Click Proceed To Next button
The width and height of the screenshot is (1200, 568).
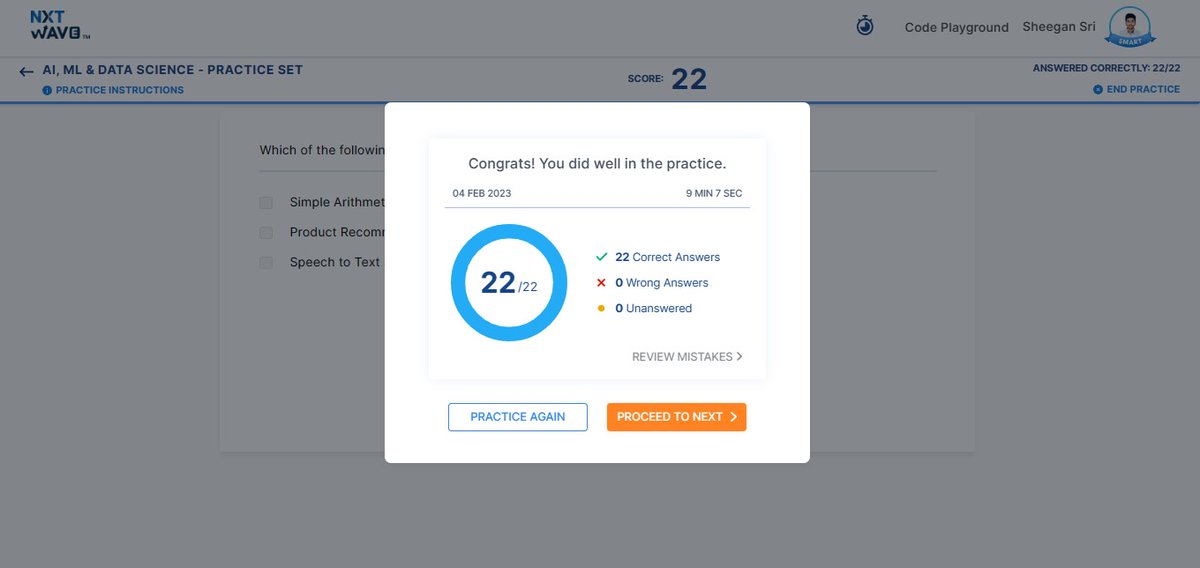point(676,417)
